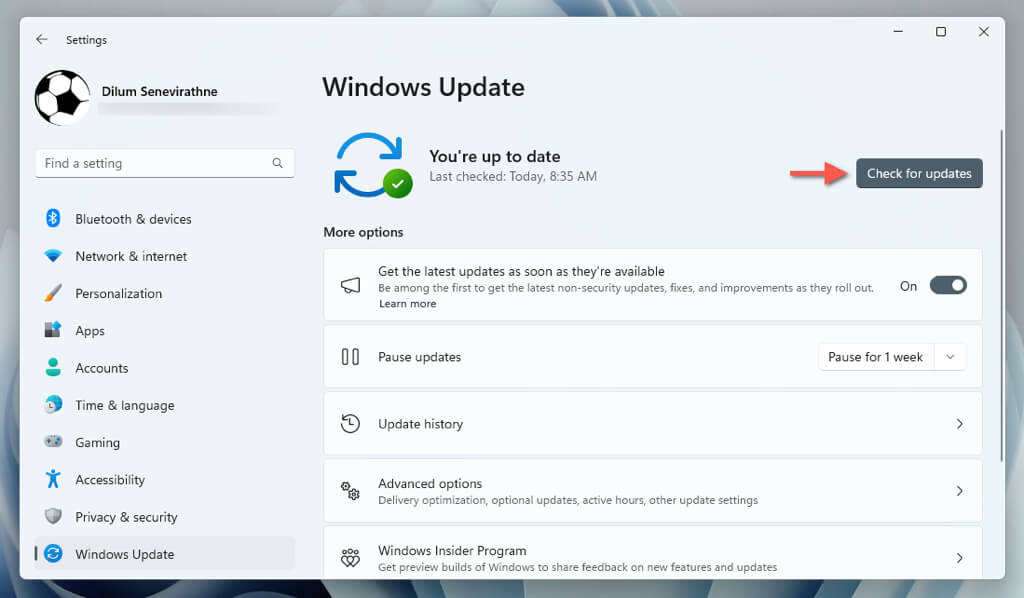Click the Update history clock icon
This screenshot has height=598, width=1024.
coord(351,424)
